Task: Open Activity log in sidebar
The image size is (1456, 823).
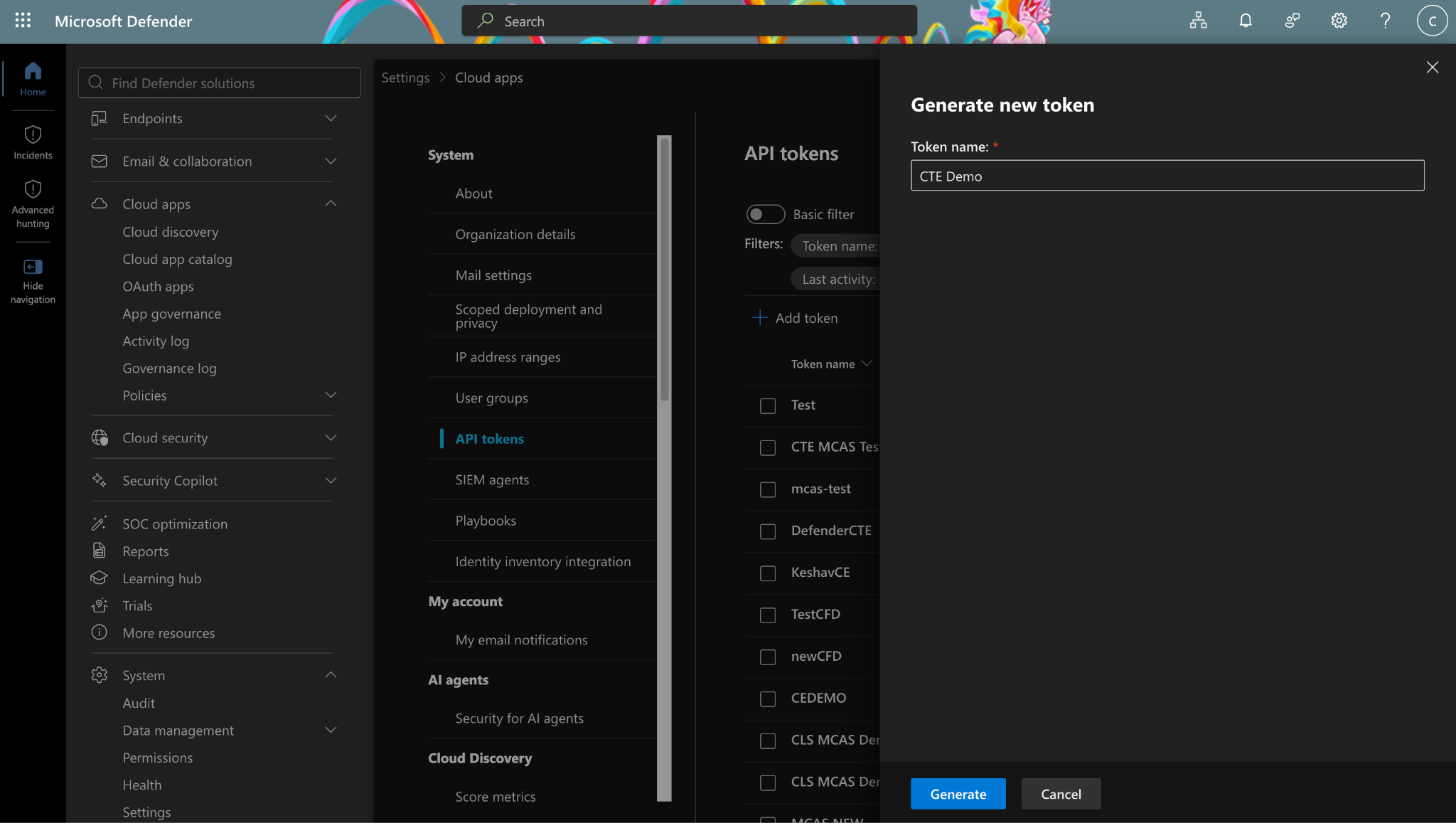Action: pyautogui.click(x=156, y=341)
